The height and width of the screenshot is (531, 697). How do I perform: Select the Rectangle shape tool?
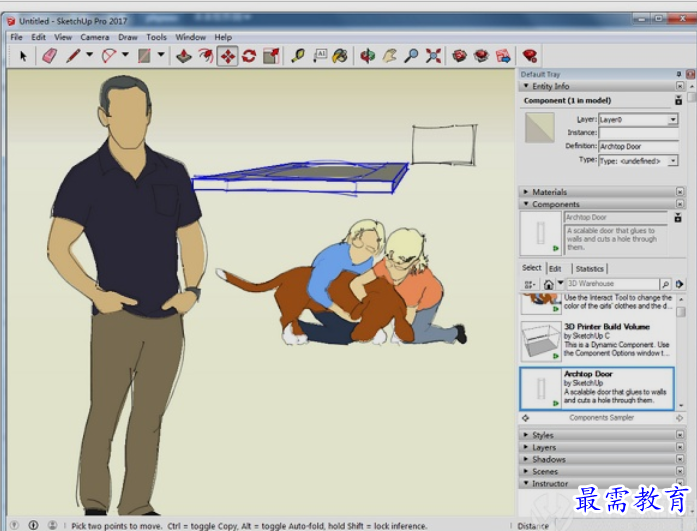pyautogui.click(x=144, y=56)
